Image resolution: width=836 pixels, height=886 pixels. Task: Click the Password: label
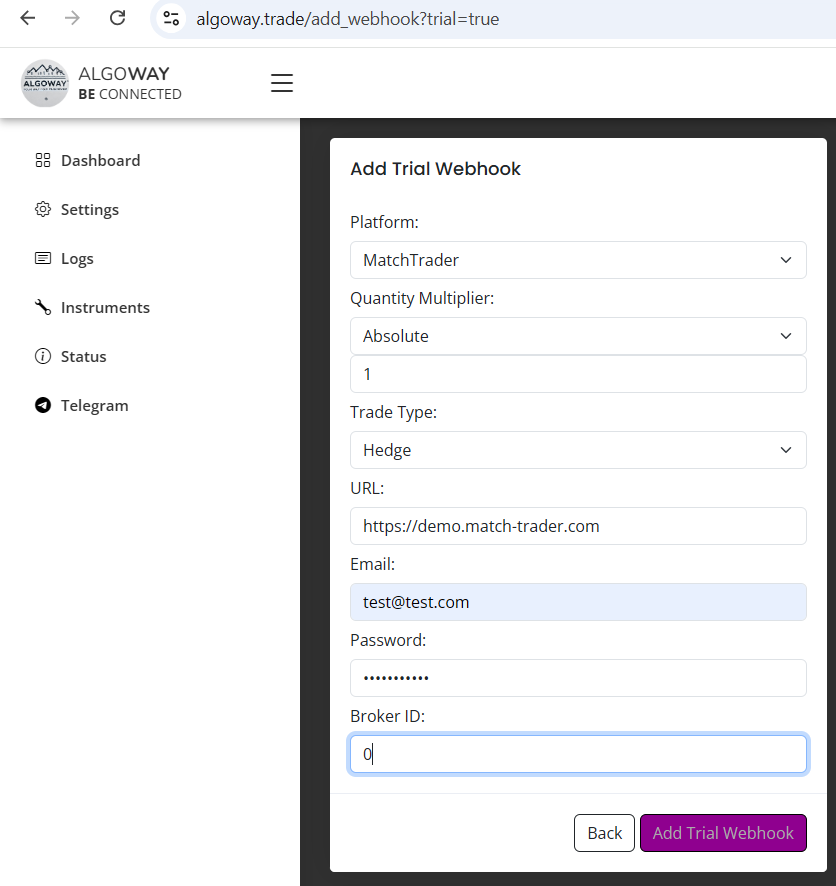pyautogui.click(x=388, y=640)
